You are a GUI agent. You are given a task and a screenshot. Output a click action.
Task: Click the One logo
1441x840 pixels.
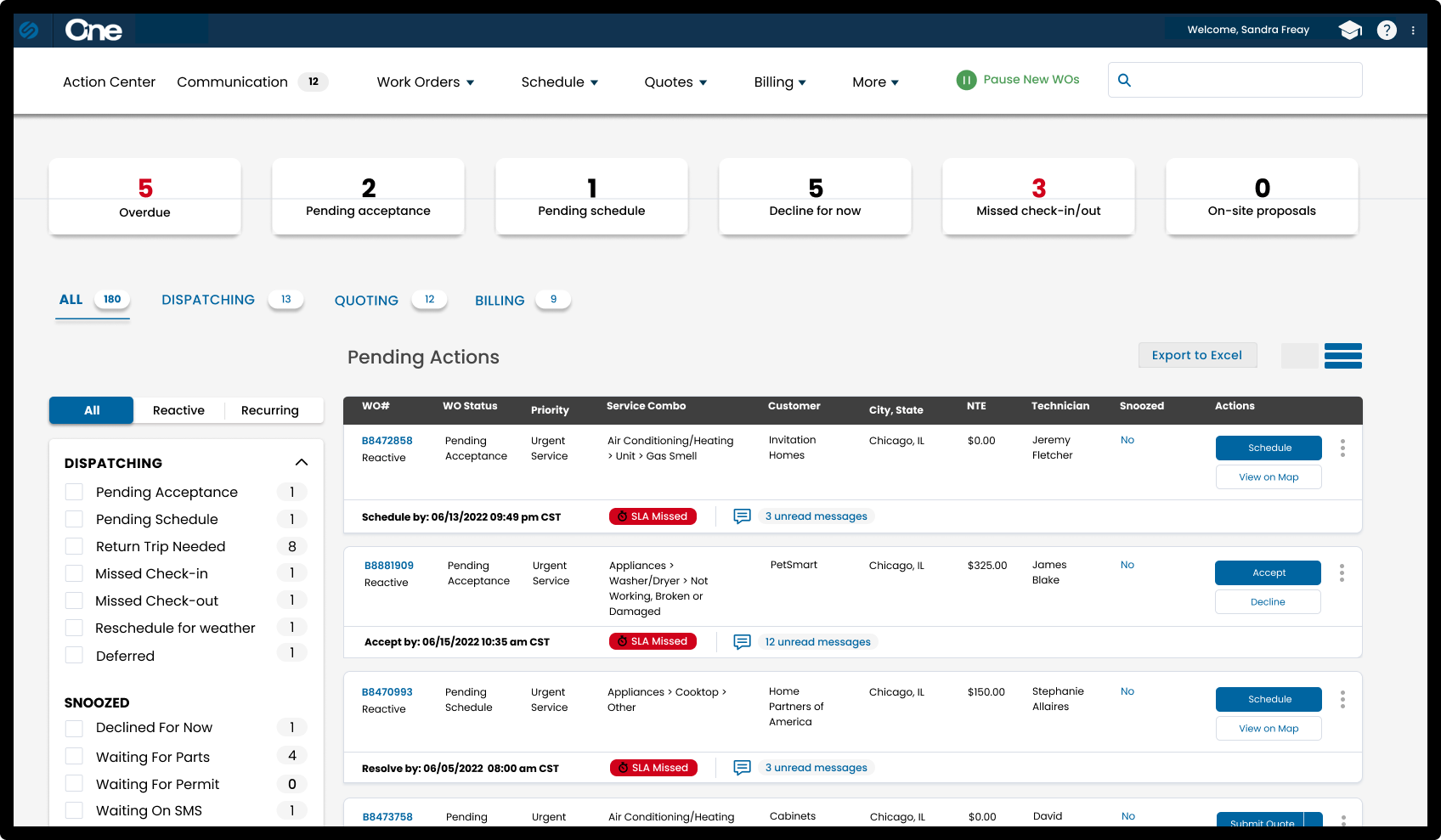pos(93,31)
